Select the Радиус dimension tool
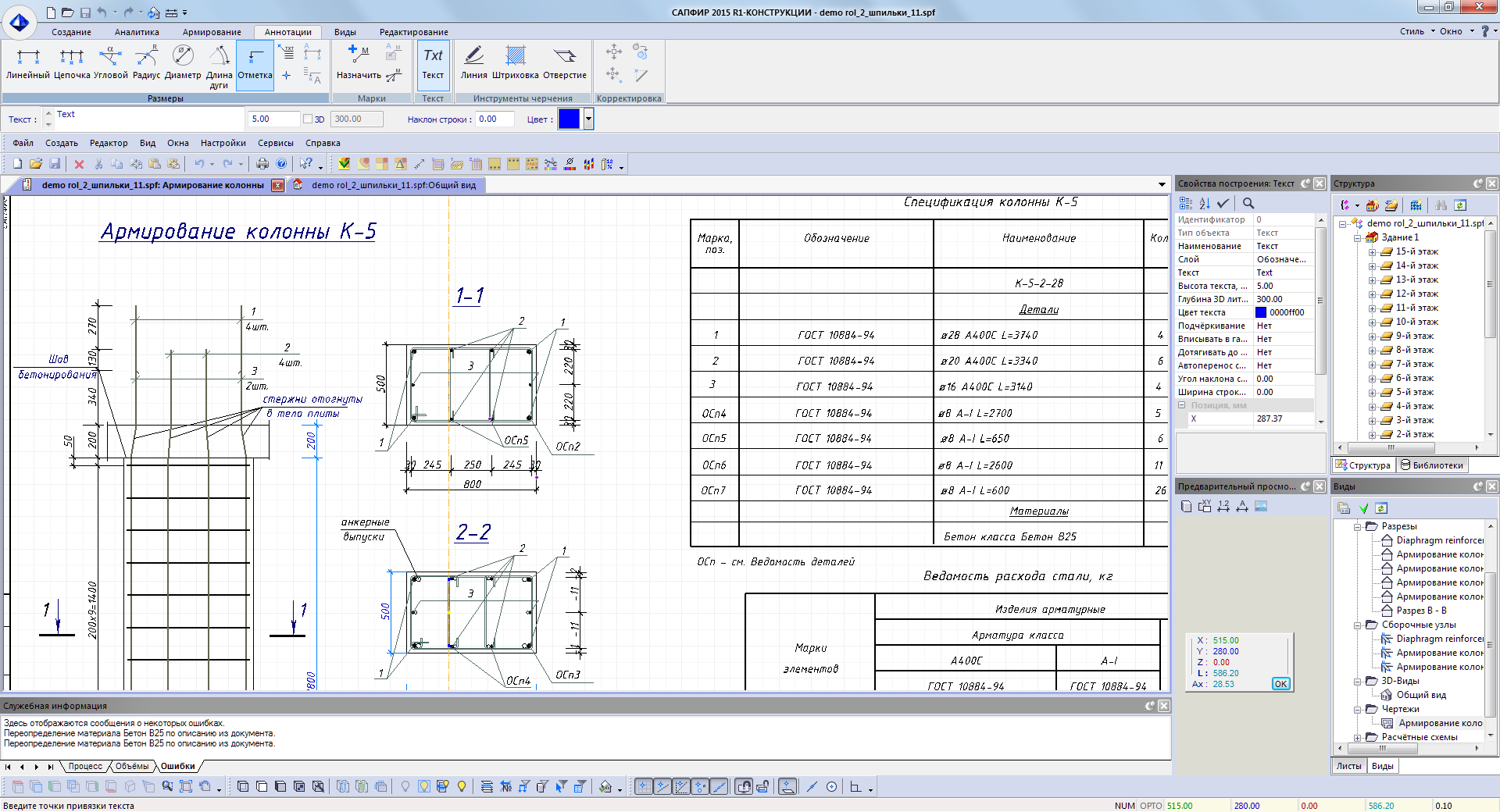 [146, 62]
